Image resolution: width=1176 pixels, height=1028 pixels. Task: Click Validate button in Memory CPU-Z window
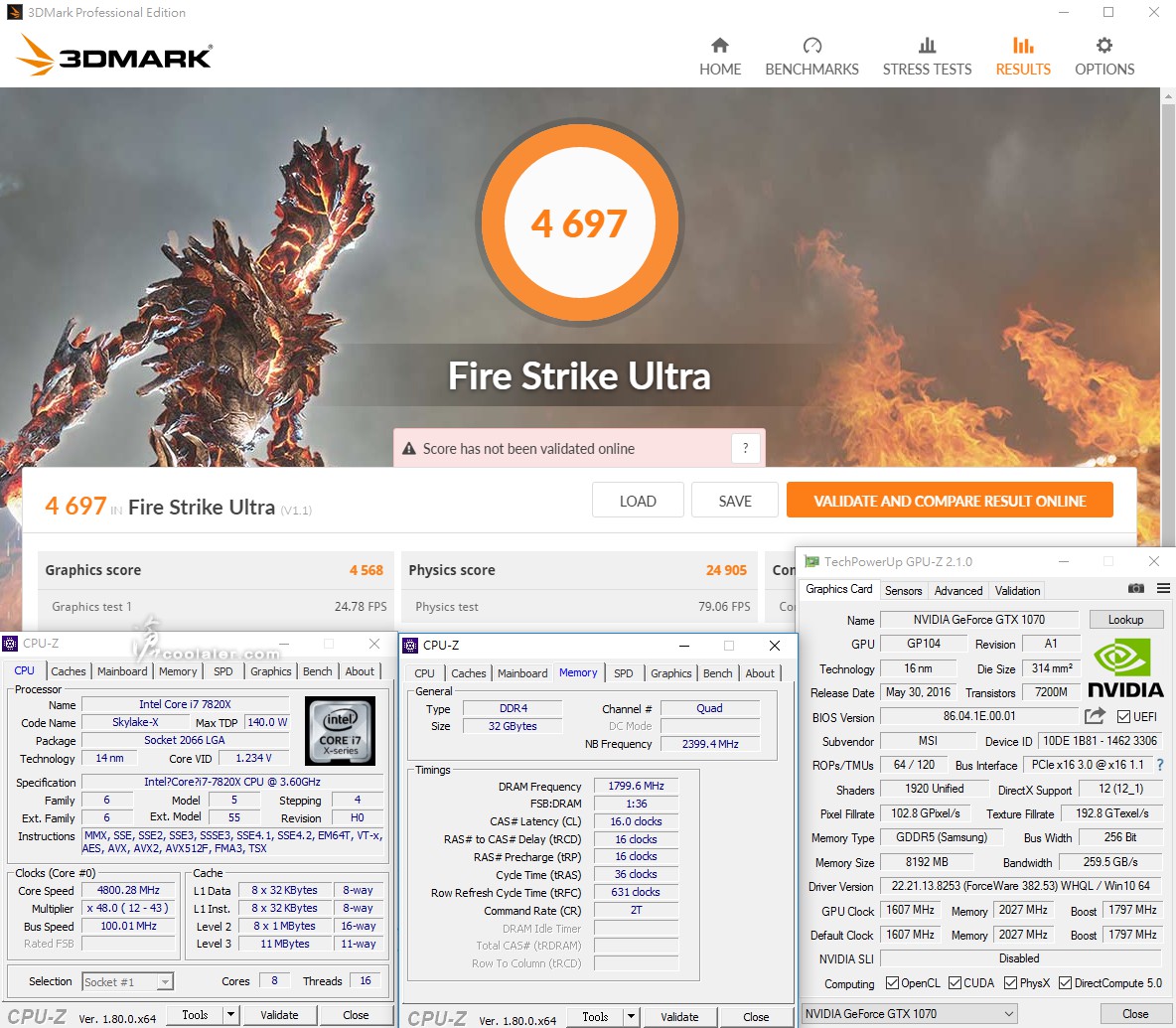(x=679, y=1017)
